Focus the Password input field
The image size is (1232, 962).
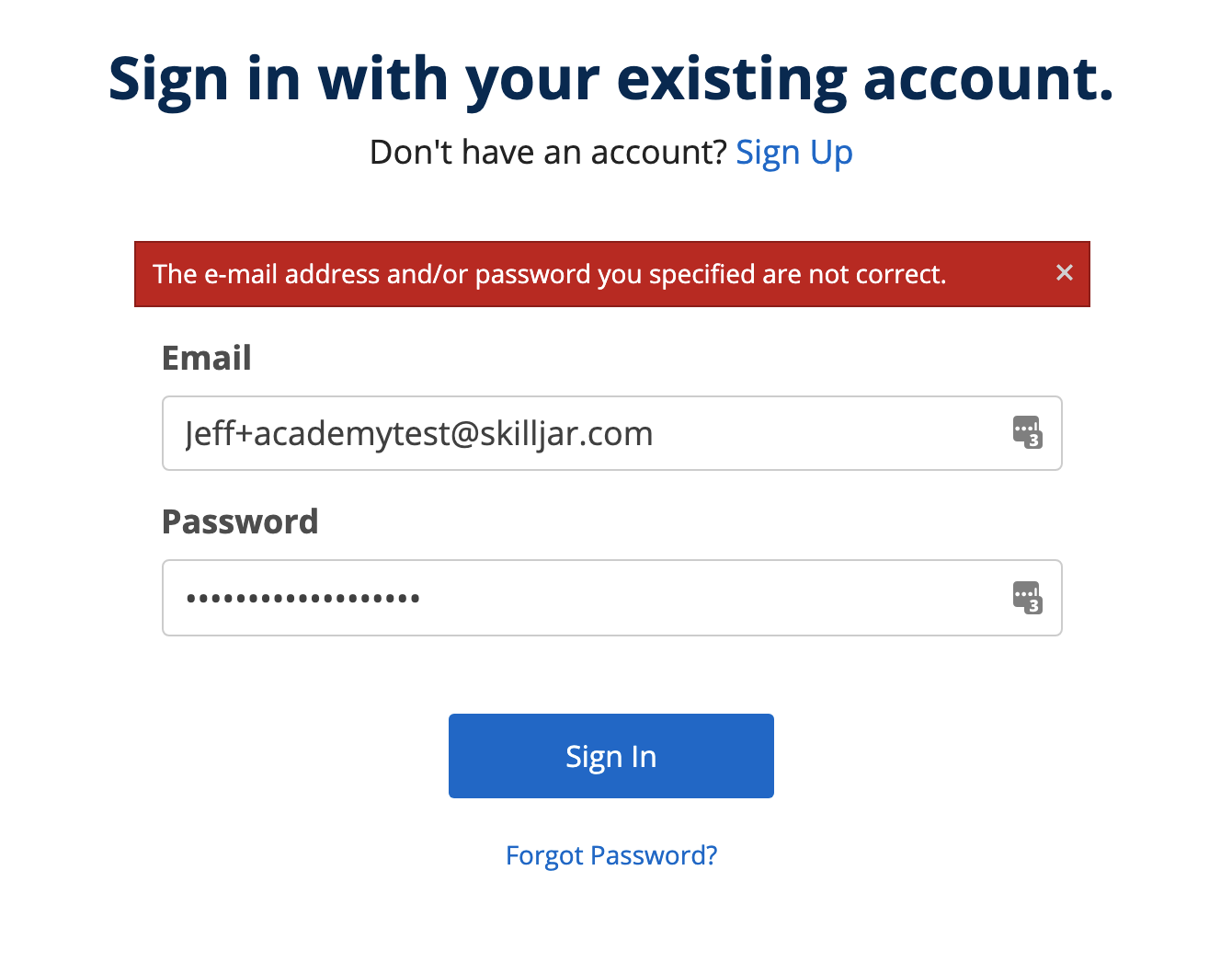(588, 598)
